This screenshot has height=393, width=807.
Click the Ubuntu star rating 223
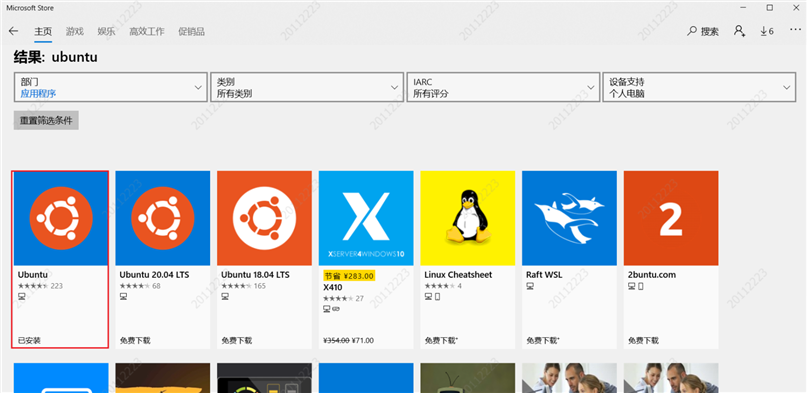(40, 286)
